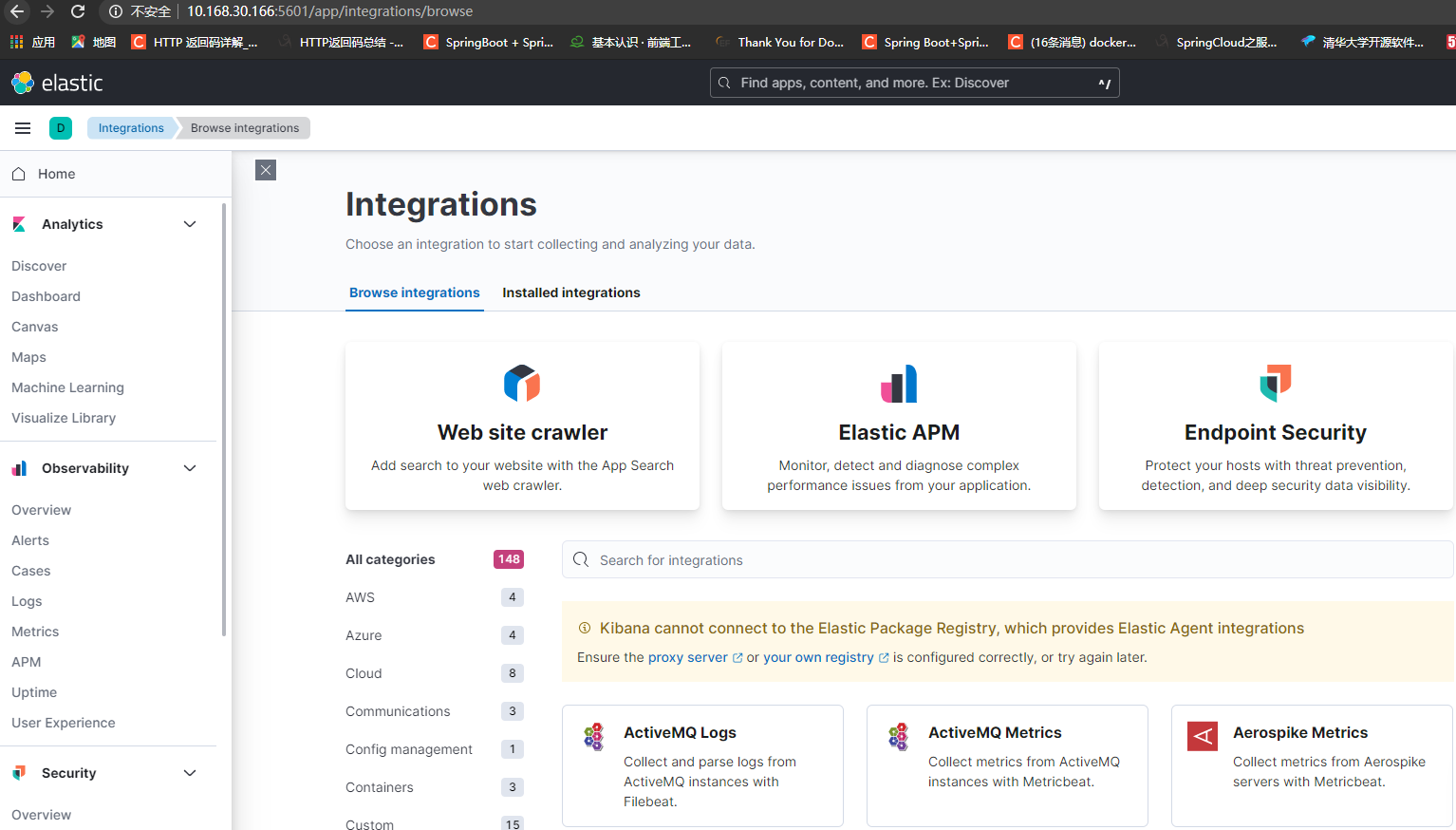1456x830 pixels.
Task: Click the site security info icon
Action: coord(116,11)
